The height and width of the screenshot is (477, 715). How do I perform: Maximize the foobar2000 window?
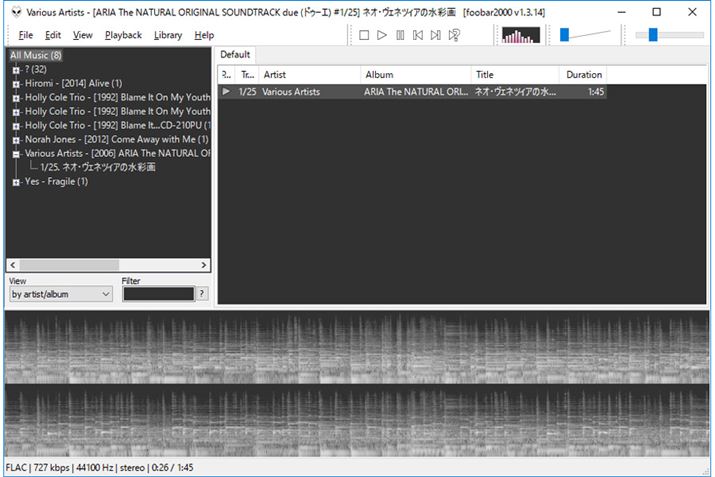tap(656, 12)
